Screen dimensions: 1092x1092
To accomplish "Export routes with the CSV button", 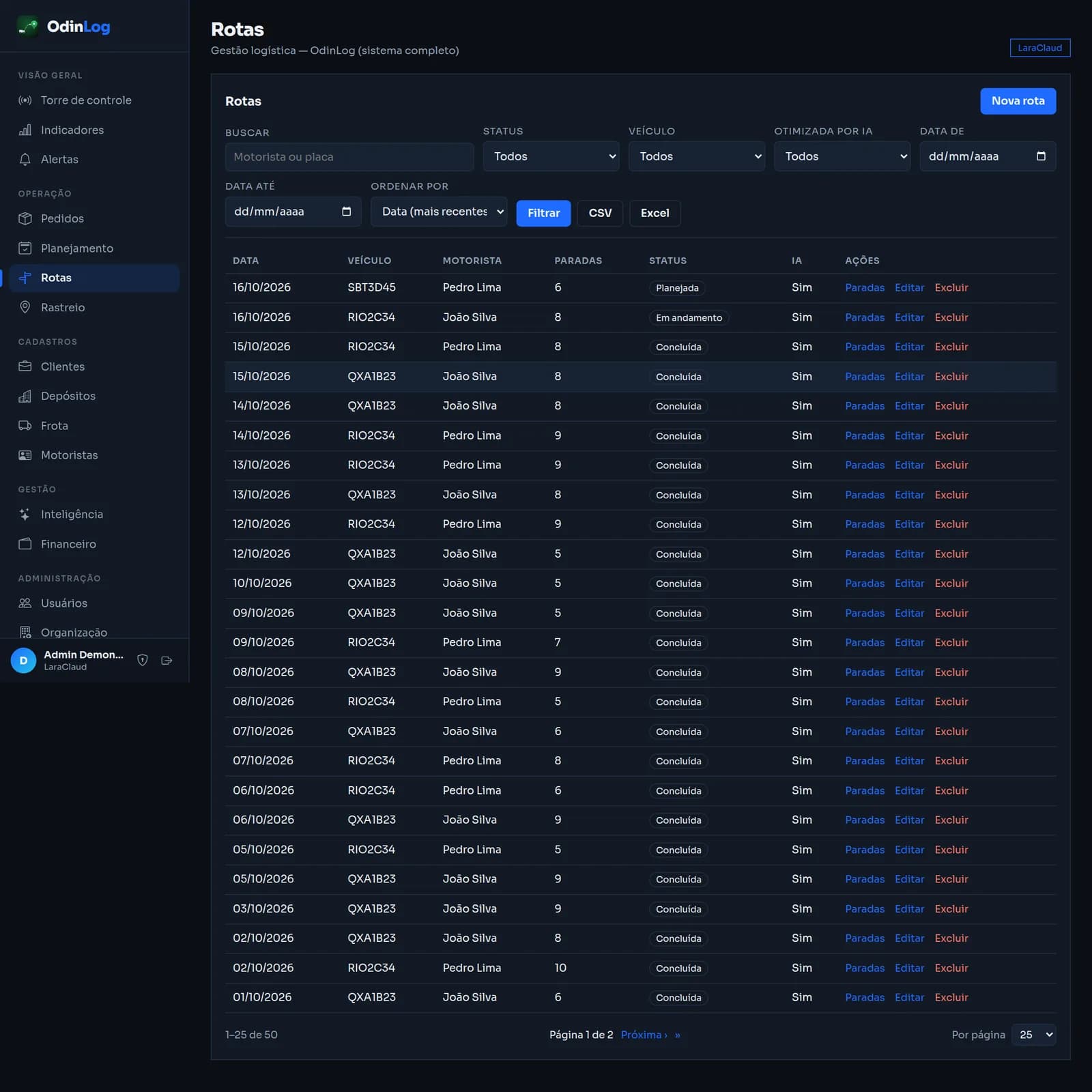I will click(x=600, y=213).
